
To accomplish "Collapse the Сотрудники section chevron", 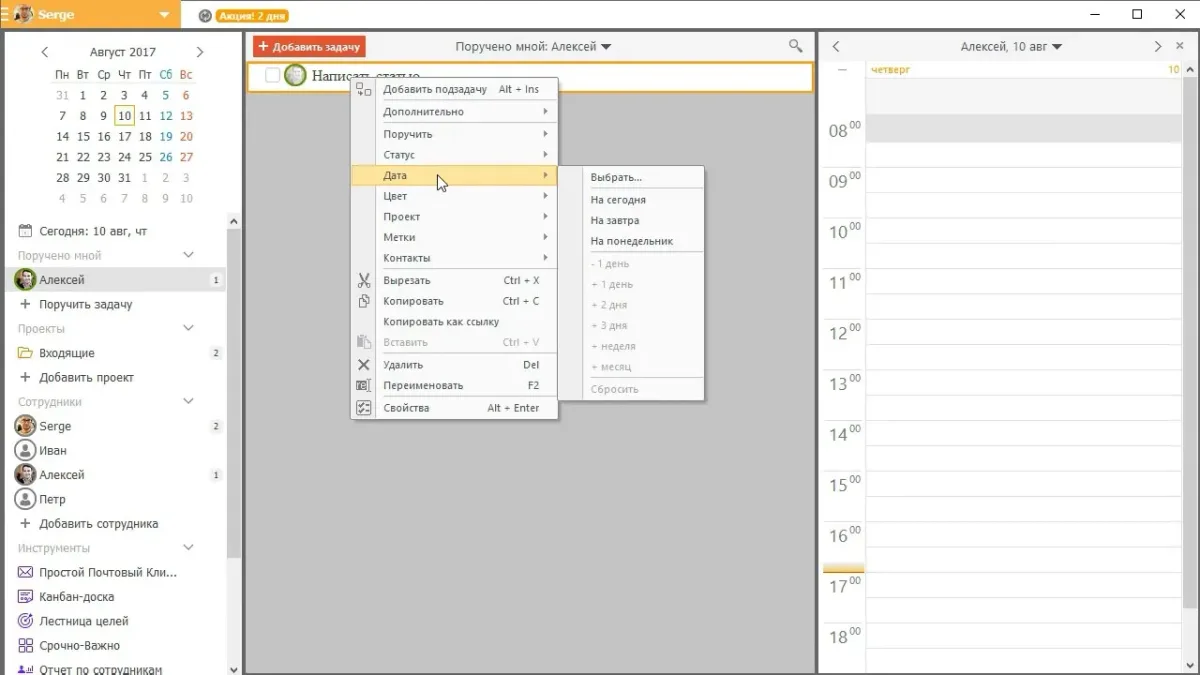I will tap(188, 402).
